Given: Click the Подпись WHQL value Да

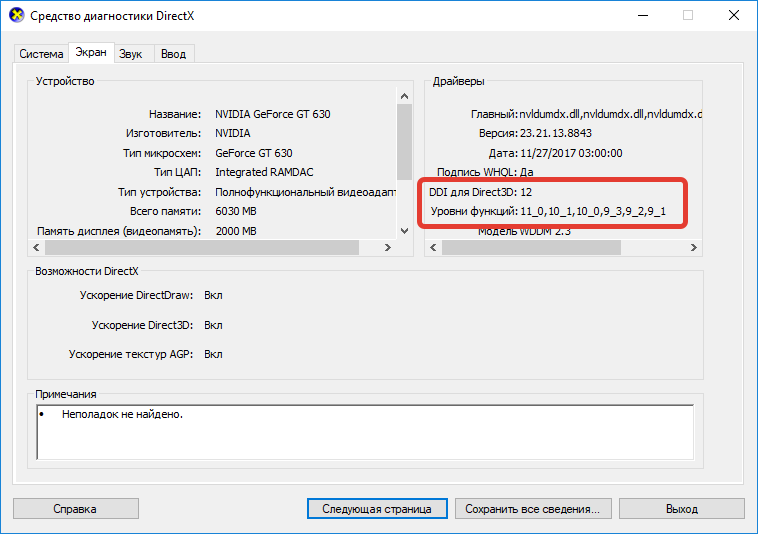Looking at the screenshot, I should [x=527, y=173].
